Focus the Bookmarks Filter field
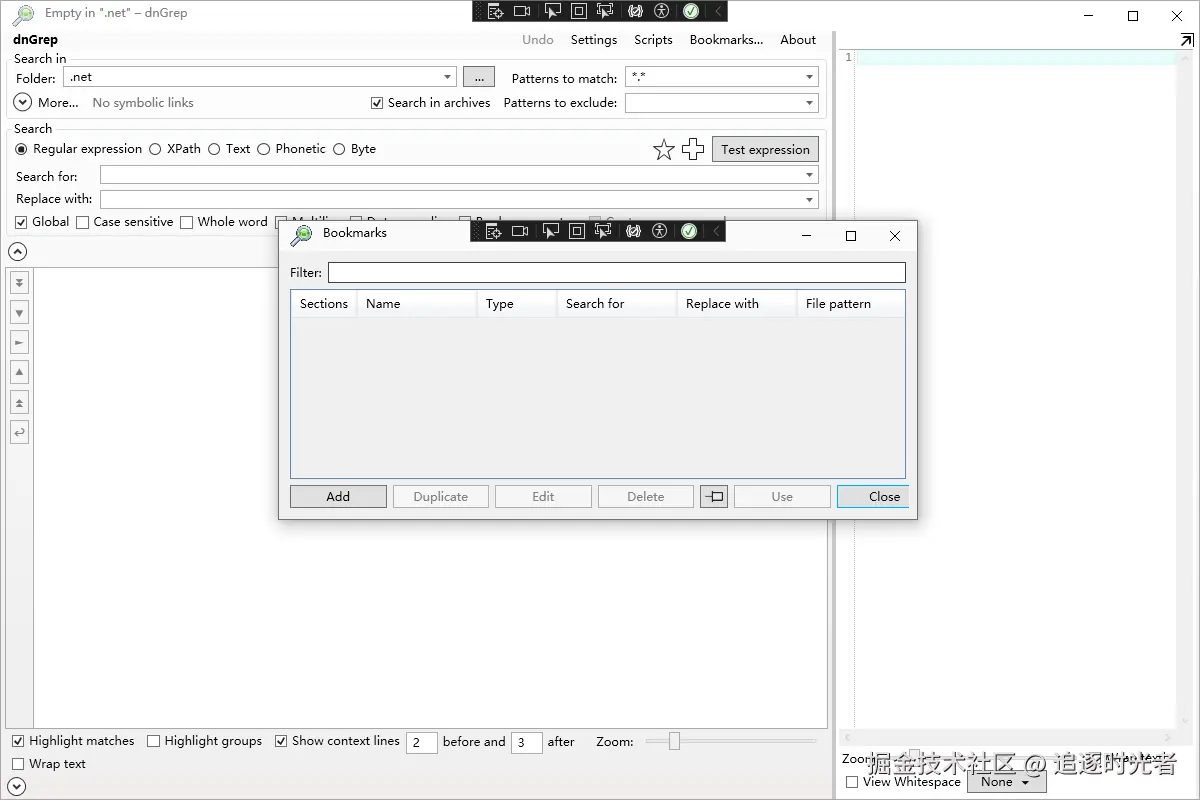The image size is (1200, 800). (617, 272)
